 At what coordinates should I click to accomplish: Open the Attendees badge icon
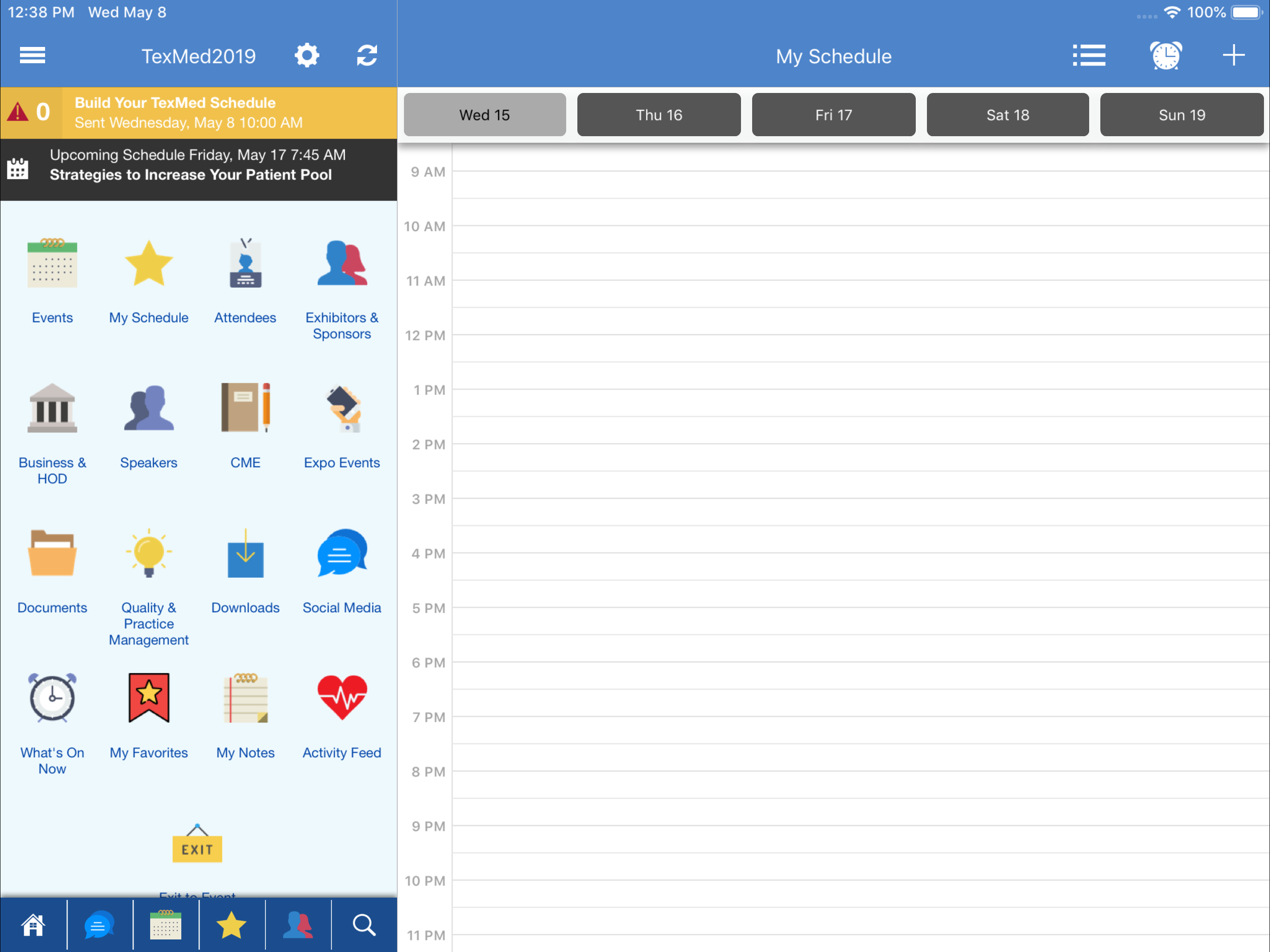click(x=245, y=263)
